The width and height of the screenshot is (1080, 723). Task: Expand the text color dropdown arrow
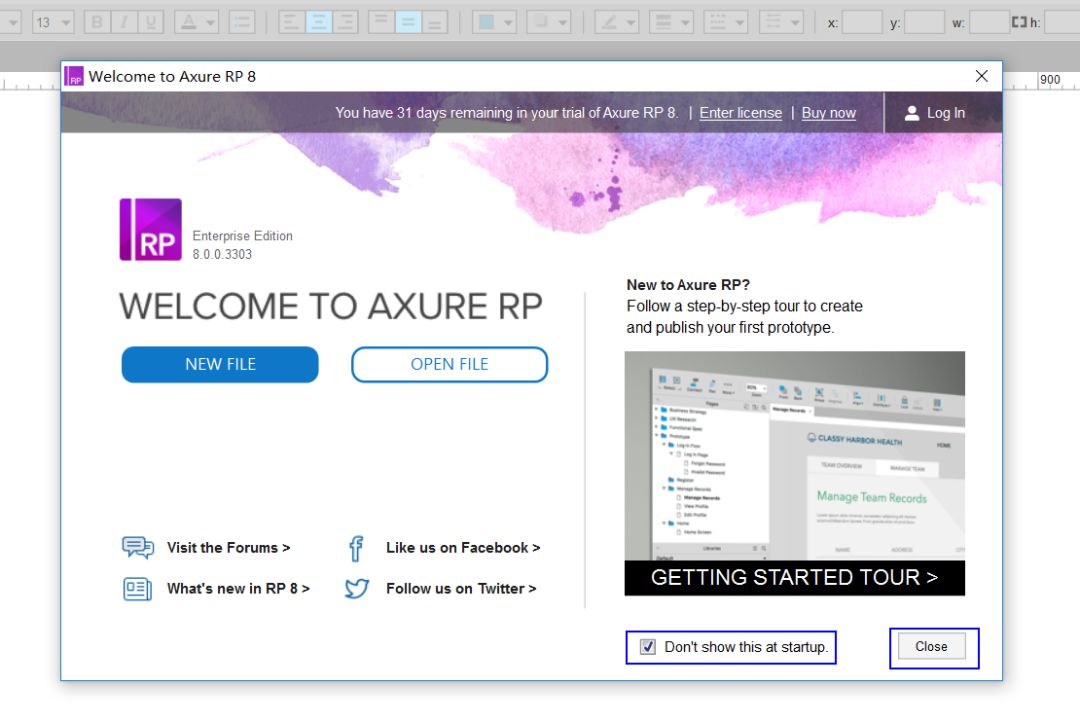(x=211, y=22)
